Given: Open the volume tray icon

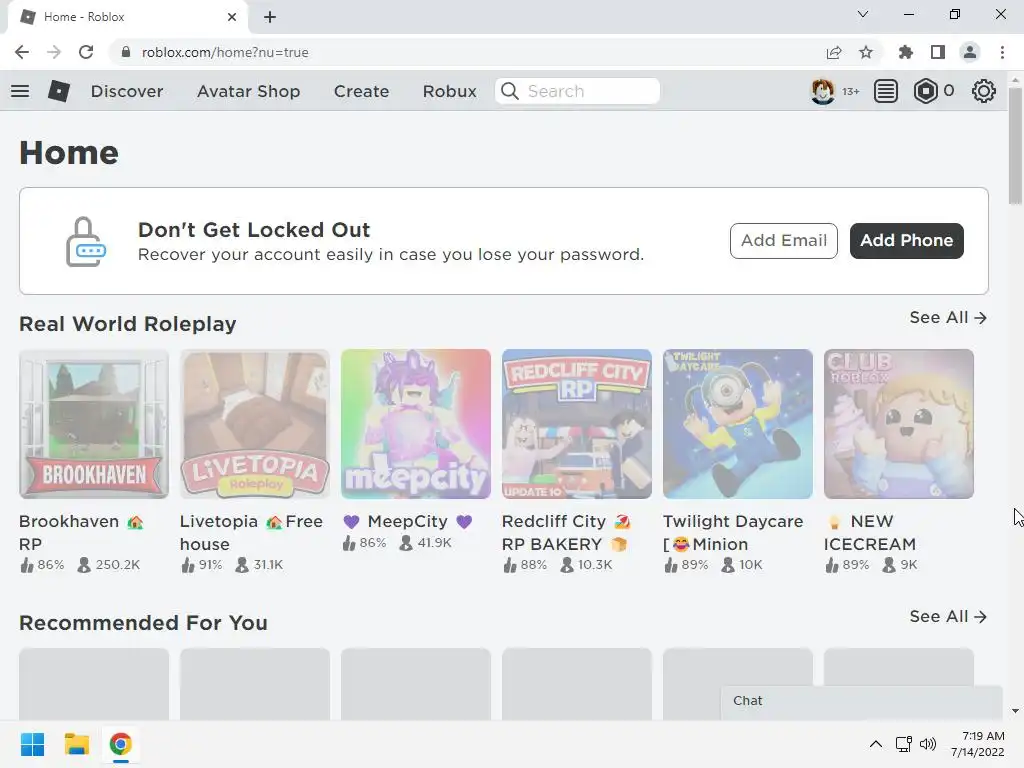Looking at the screenshot, I should pyautogui.click(x=928, y=744).
